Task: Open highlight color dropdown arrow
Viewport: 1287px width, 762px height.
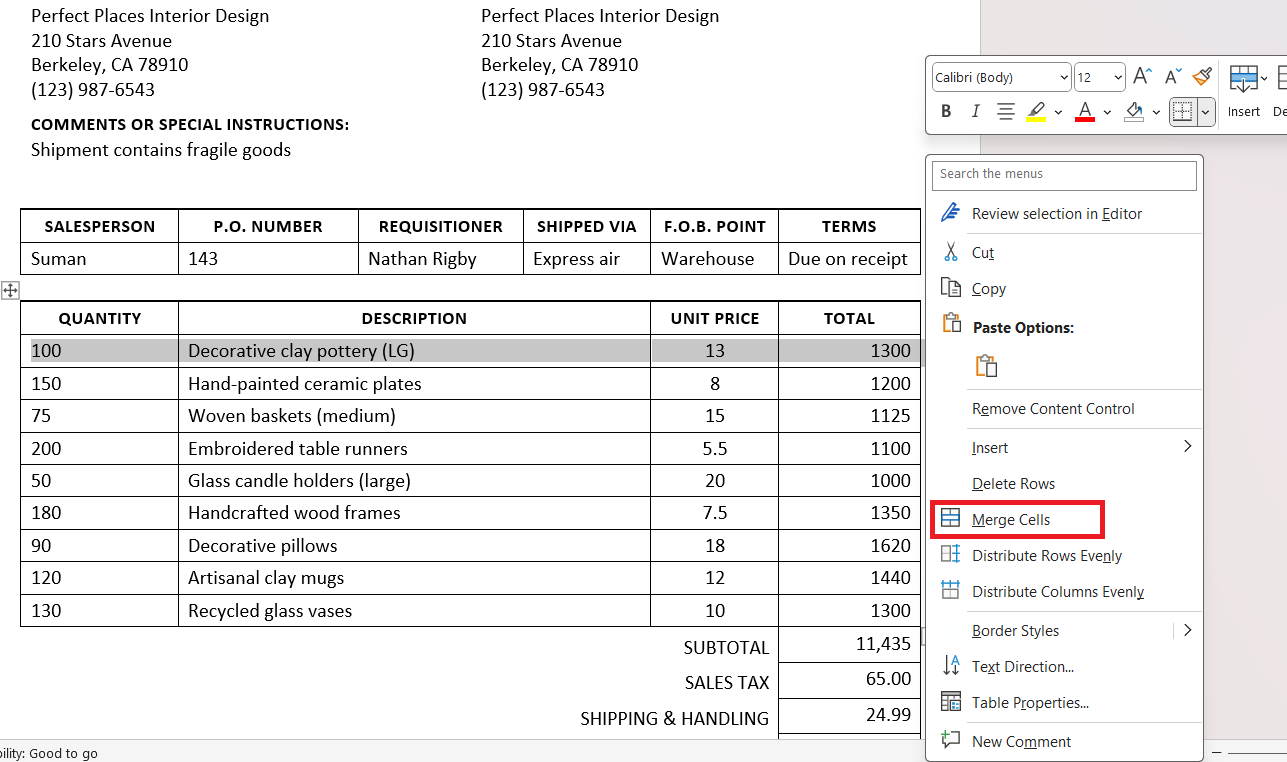Action: click(1058, 112)
